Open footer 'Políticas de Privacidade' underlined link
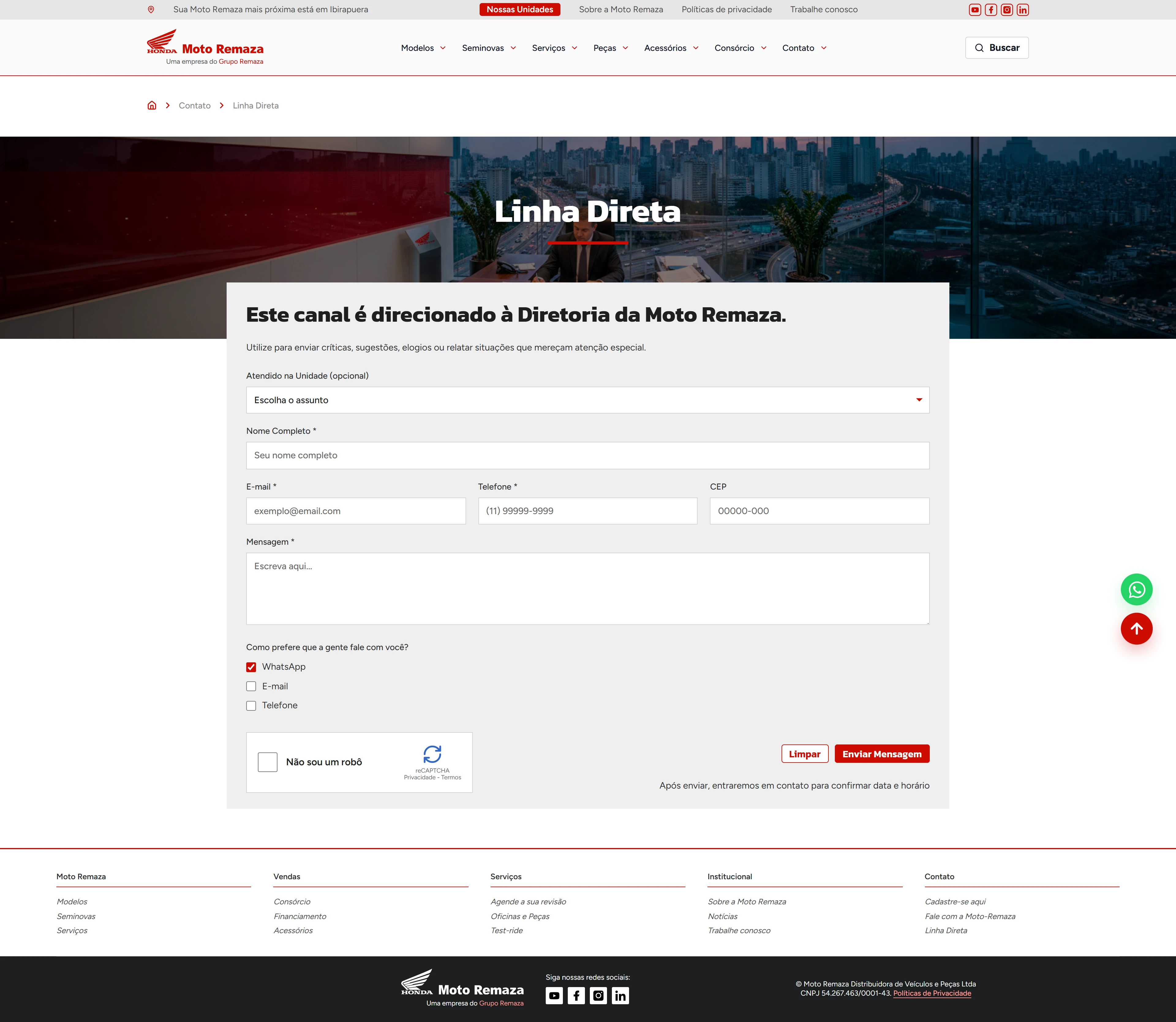The height and width of the screenshot is (1022, 1176). click(932, 994)
